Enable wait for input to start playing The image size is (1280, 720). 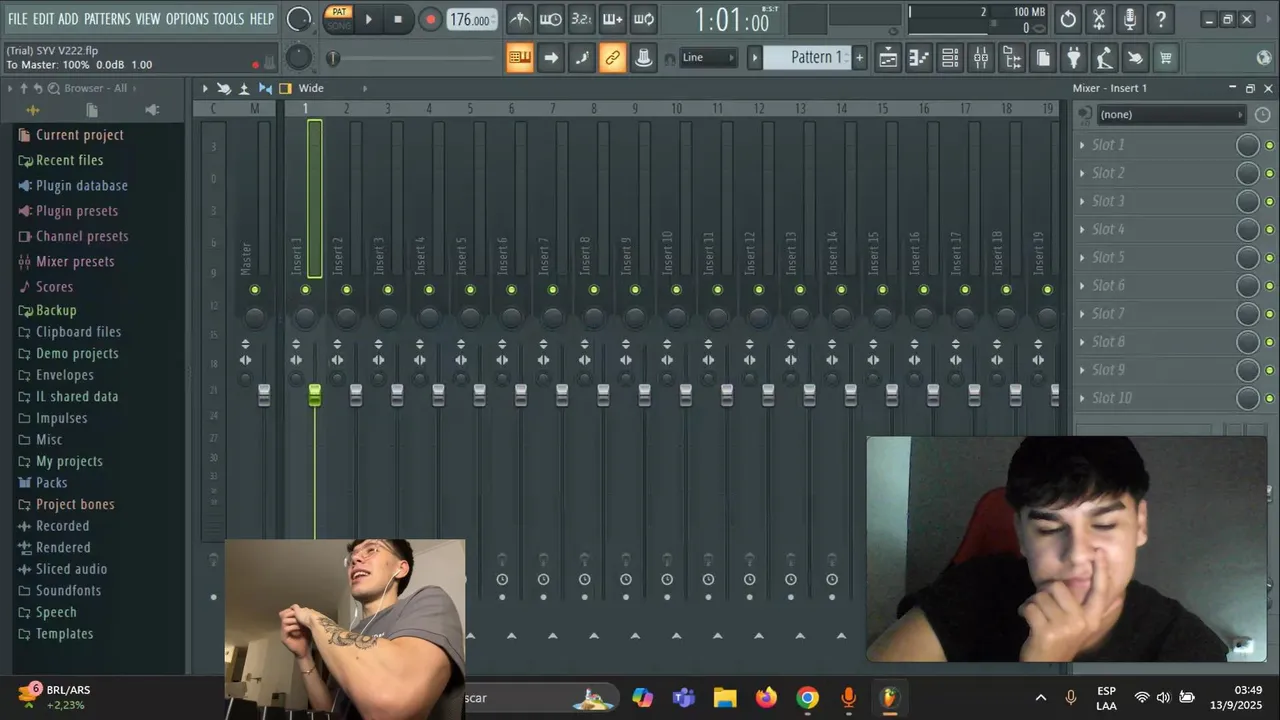(550, 19)
